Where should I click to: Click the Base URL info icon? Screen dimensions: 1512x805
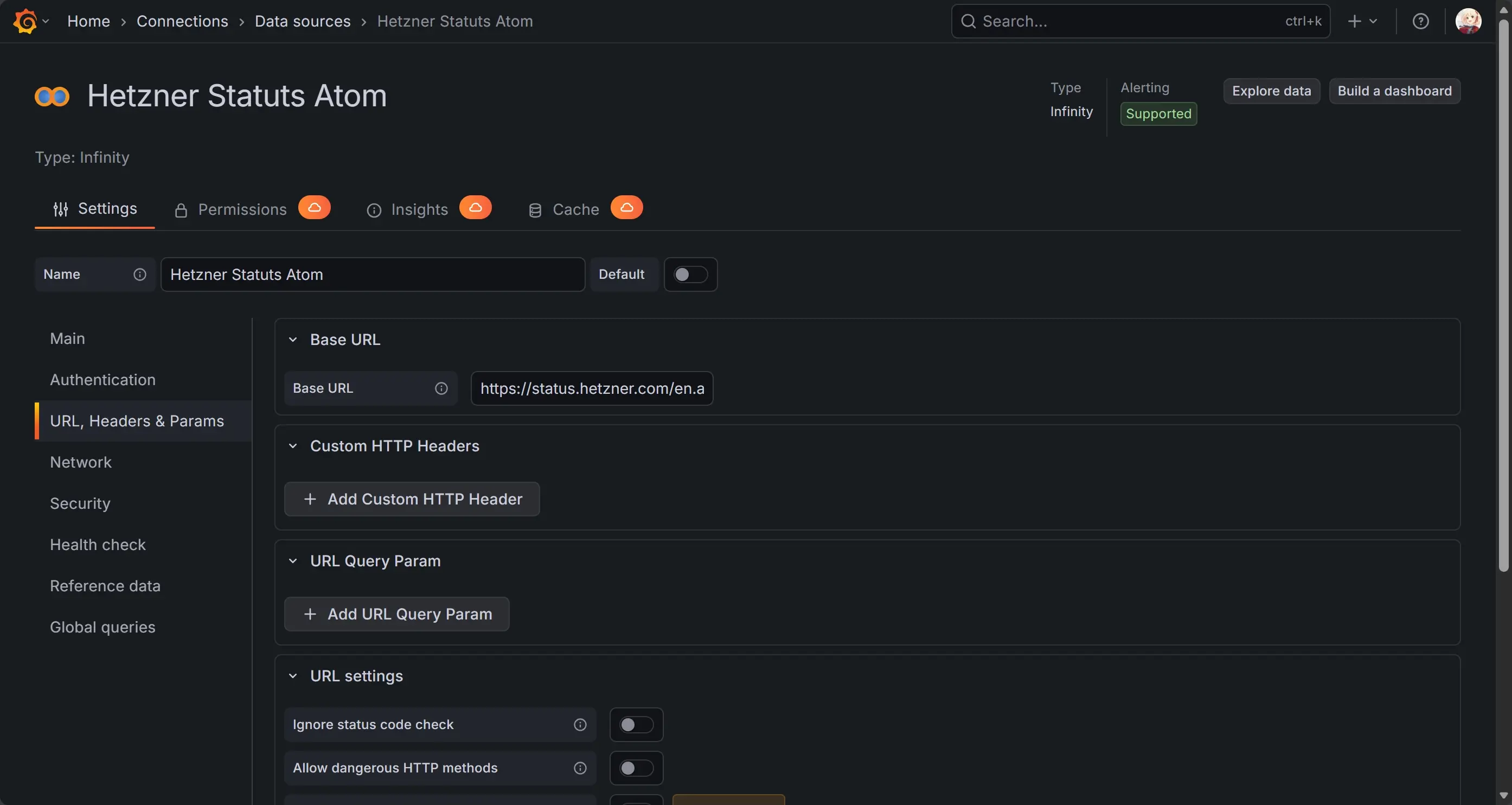[x=441, y=388]
